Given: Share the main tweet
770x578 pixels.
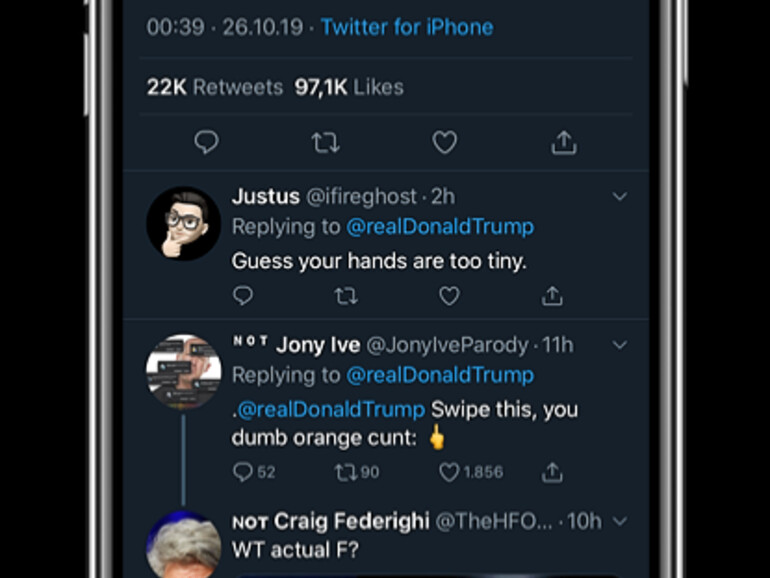Looking at the screenshot, I should (x=564, y=143).
